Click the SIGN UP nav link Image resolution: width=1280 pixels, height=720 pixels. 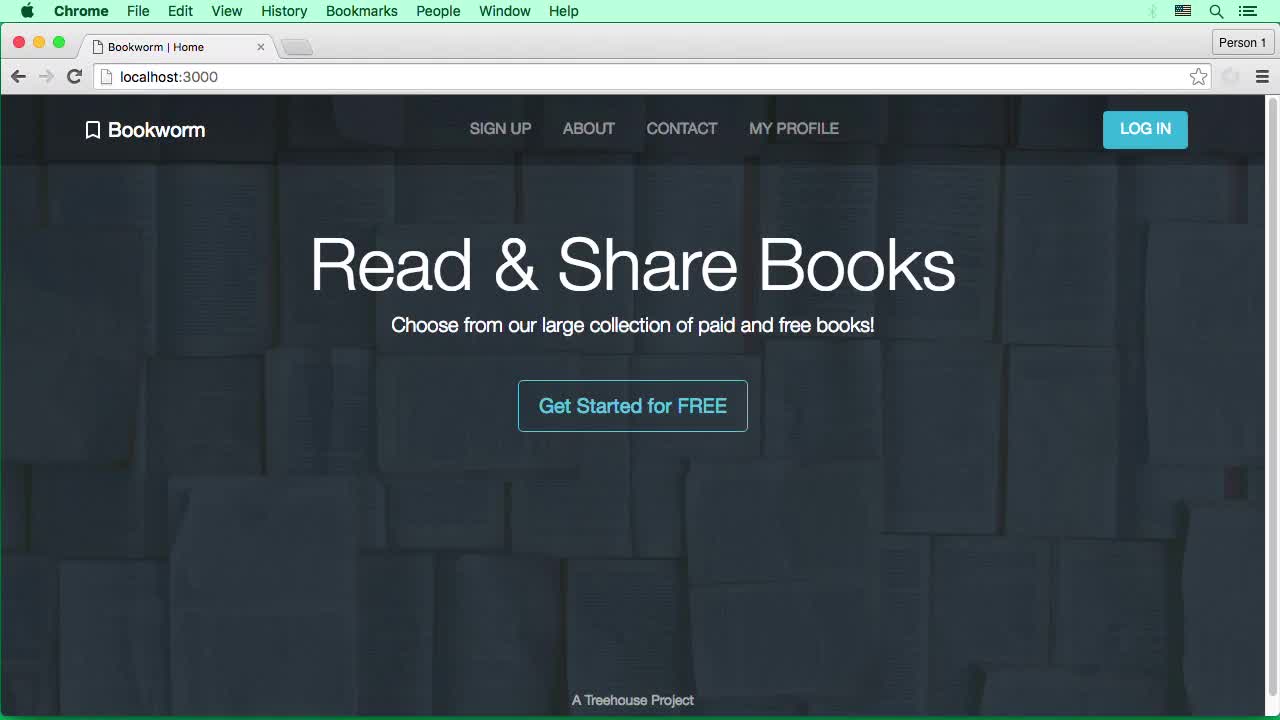500,128
